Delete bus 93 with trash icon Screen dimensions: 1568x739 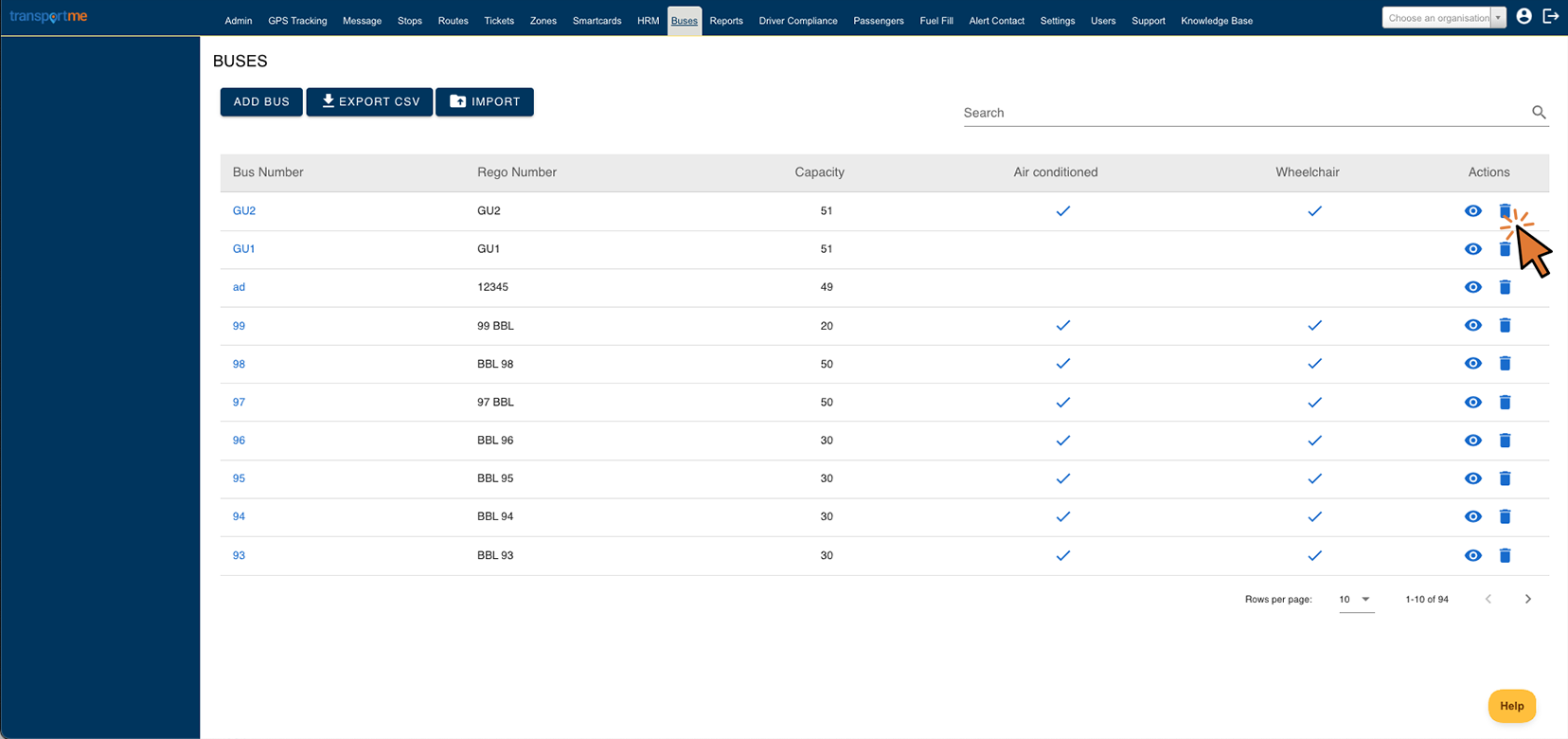[1505, 555]
